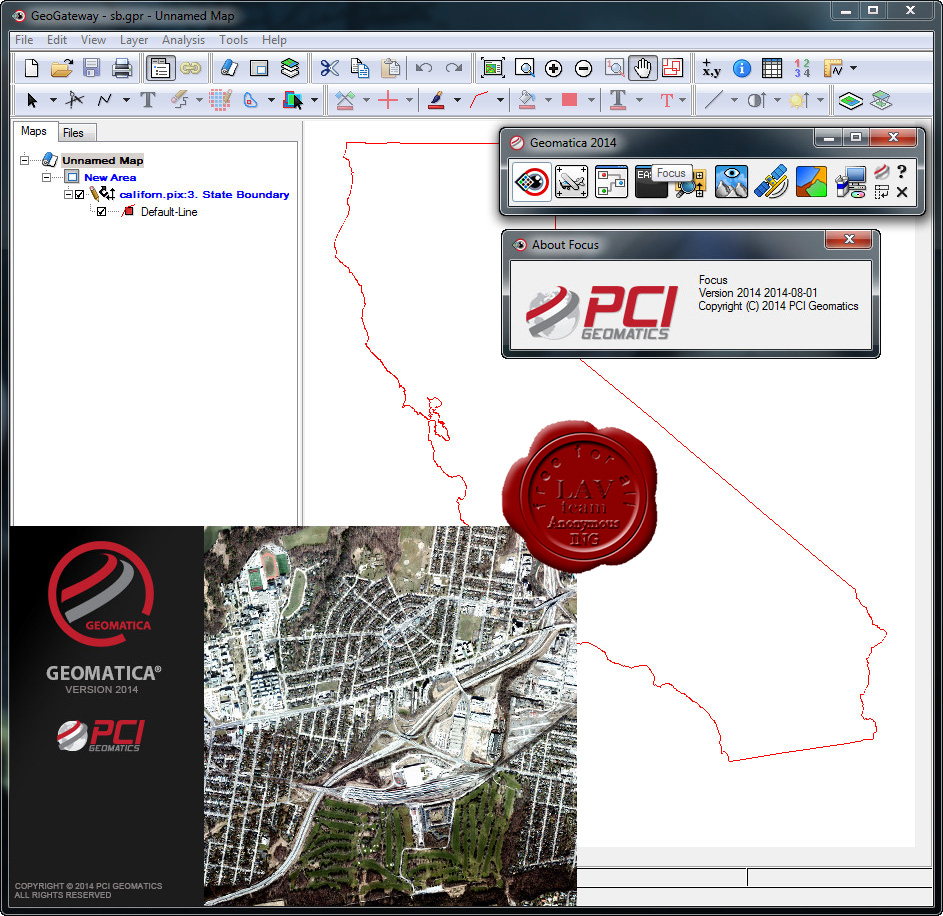Viewport: 943px width, 916px height.
Task: Click mountain eye viewer icon in Geomatica 2014
Action: [731, 182]
